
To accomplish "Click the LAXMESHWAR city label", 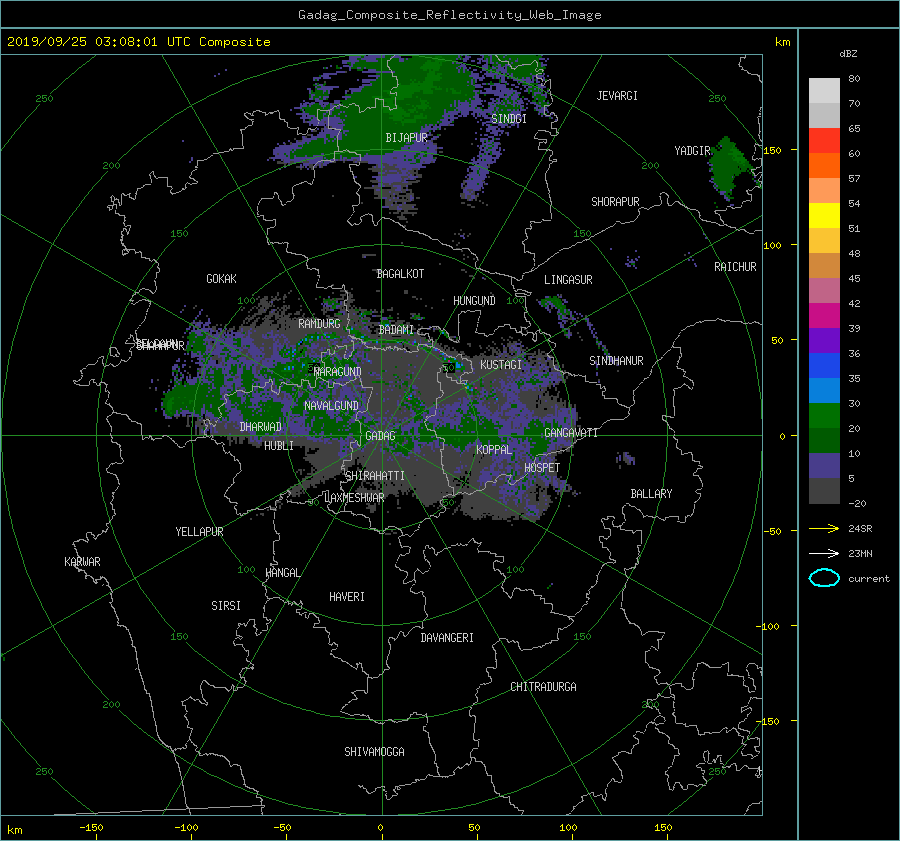I will tap(354, 498).
